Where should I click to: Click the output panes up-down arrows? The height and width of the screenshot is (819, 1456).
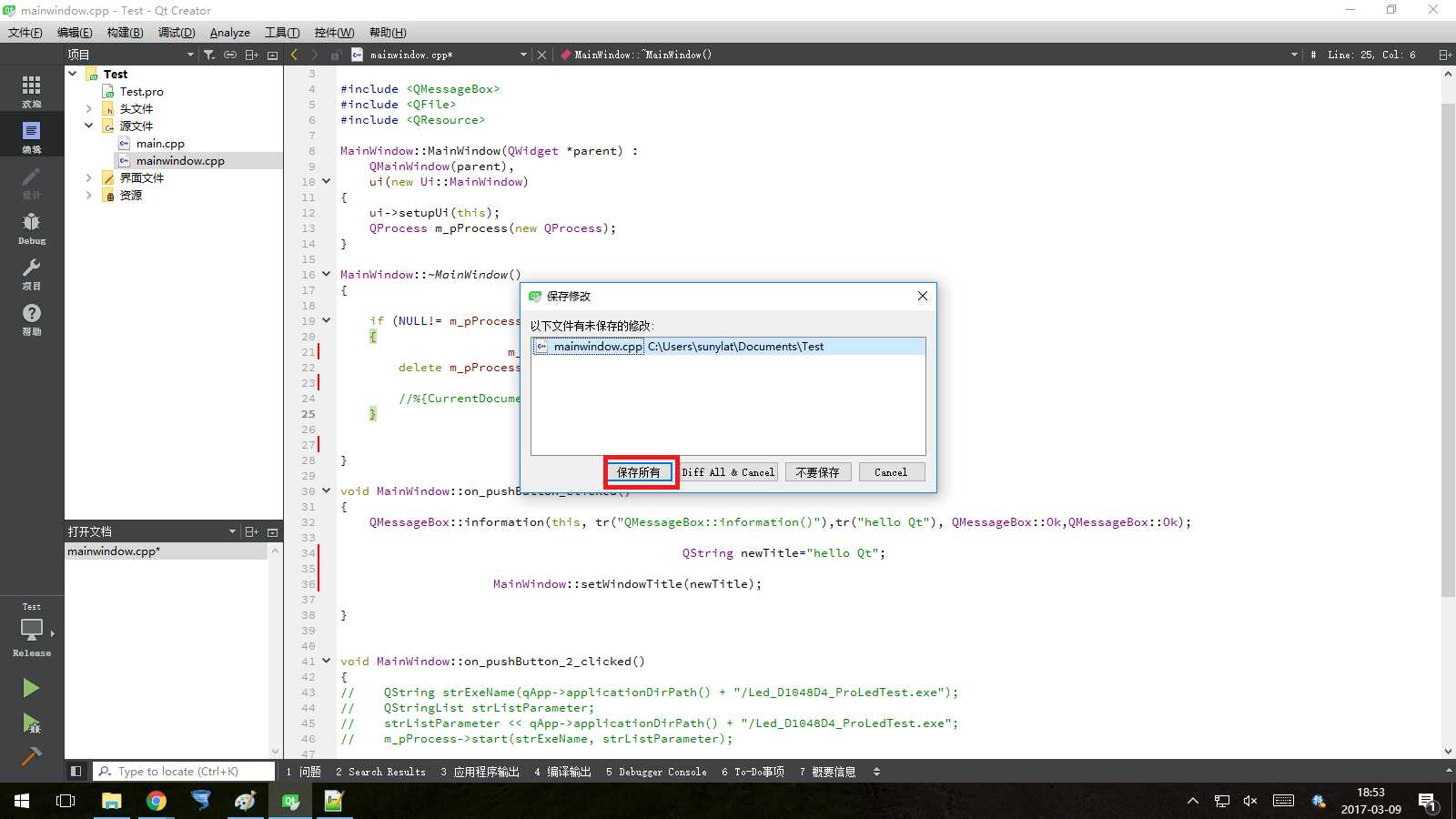(x=876, y=772)
